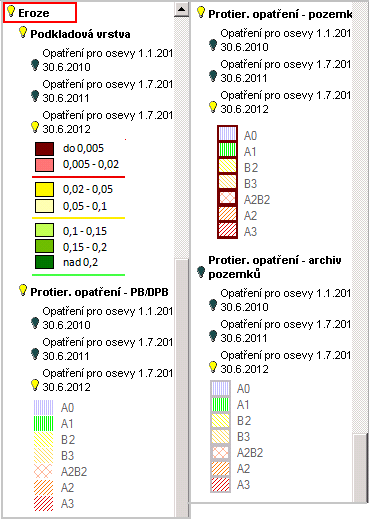The height and width of the screenshot is (522, 371).
Task: Click the B2 label in the pozemk legend
Action: click(x=251, y=167)
